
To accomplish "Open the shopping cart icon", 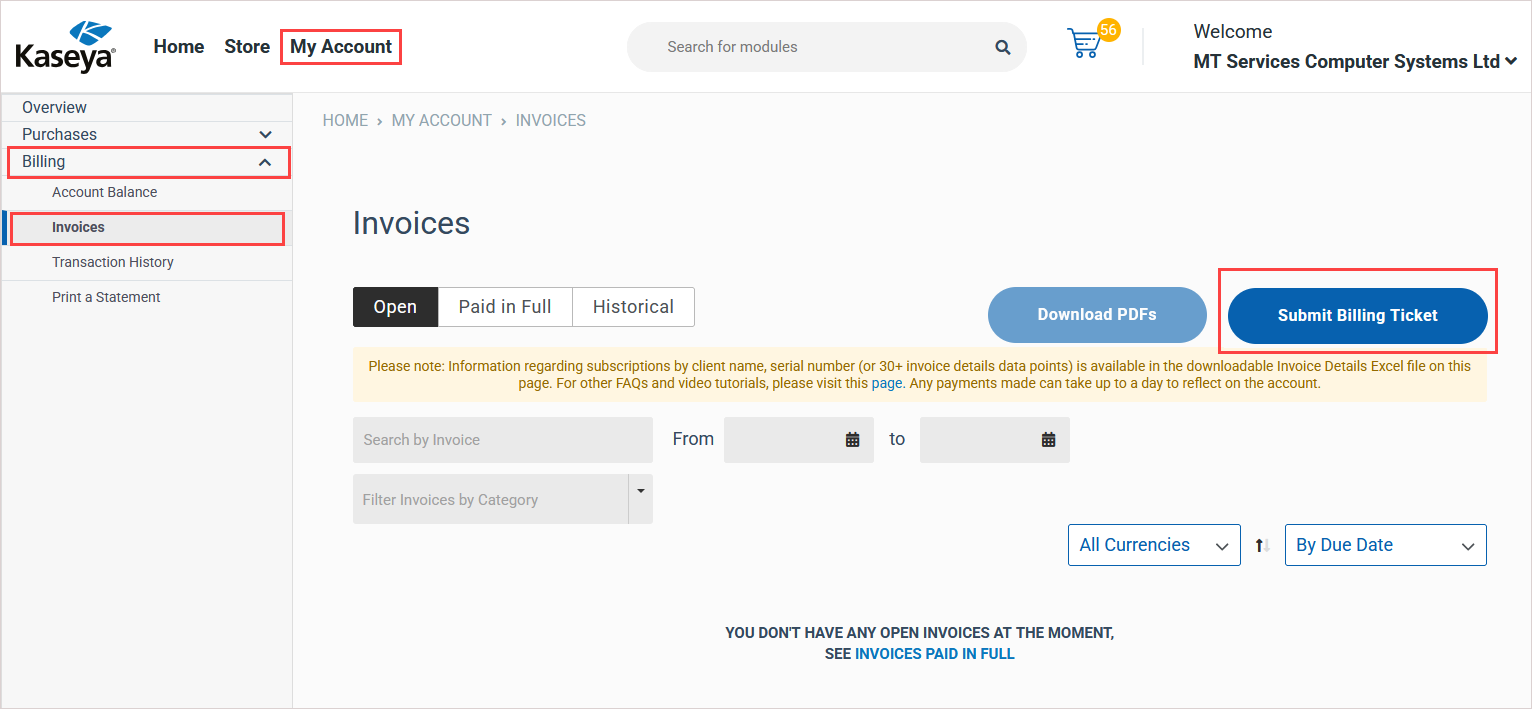I will coord(1085,43).
